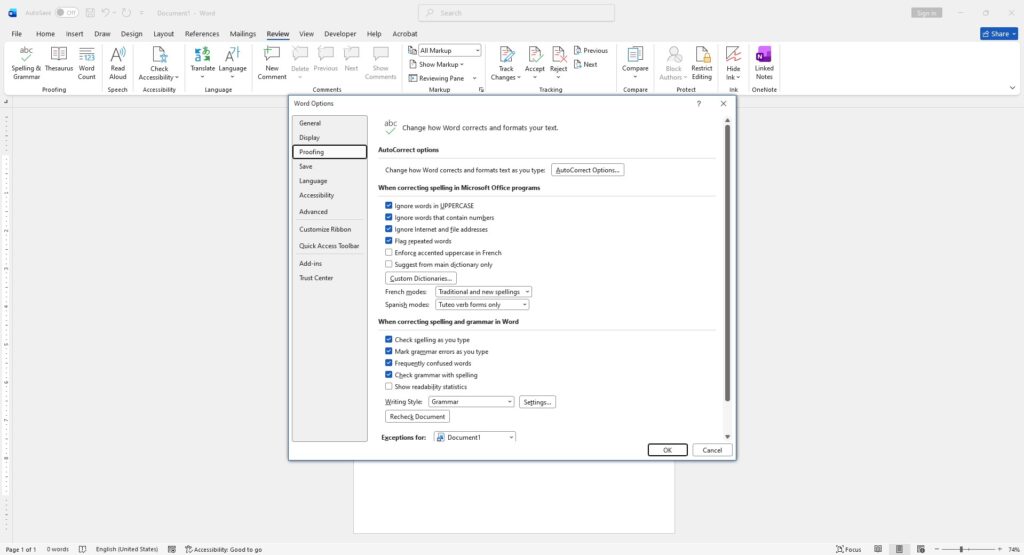Open the Spanish modes dropdown
Image resolution: width=1024 pixels, height=555 pixels.
coord(482,304)
